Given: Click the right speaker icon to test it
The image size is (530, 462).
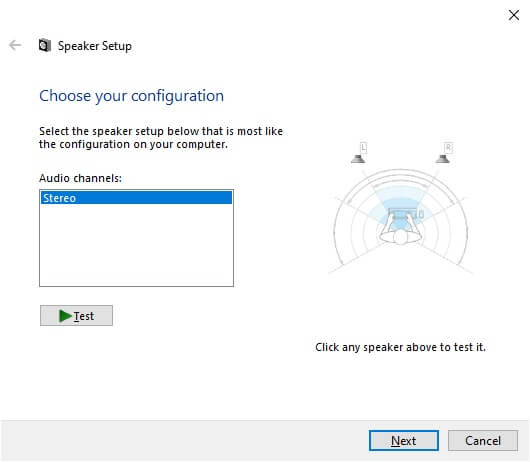Looking at the screenshot, I should click(442, 159).
